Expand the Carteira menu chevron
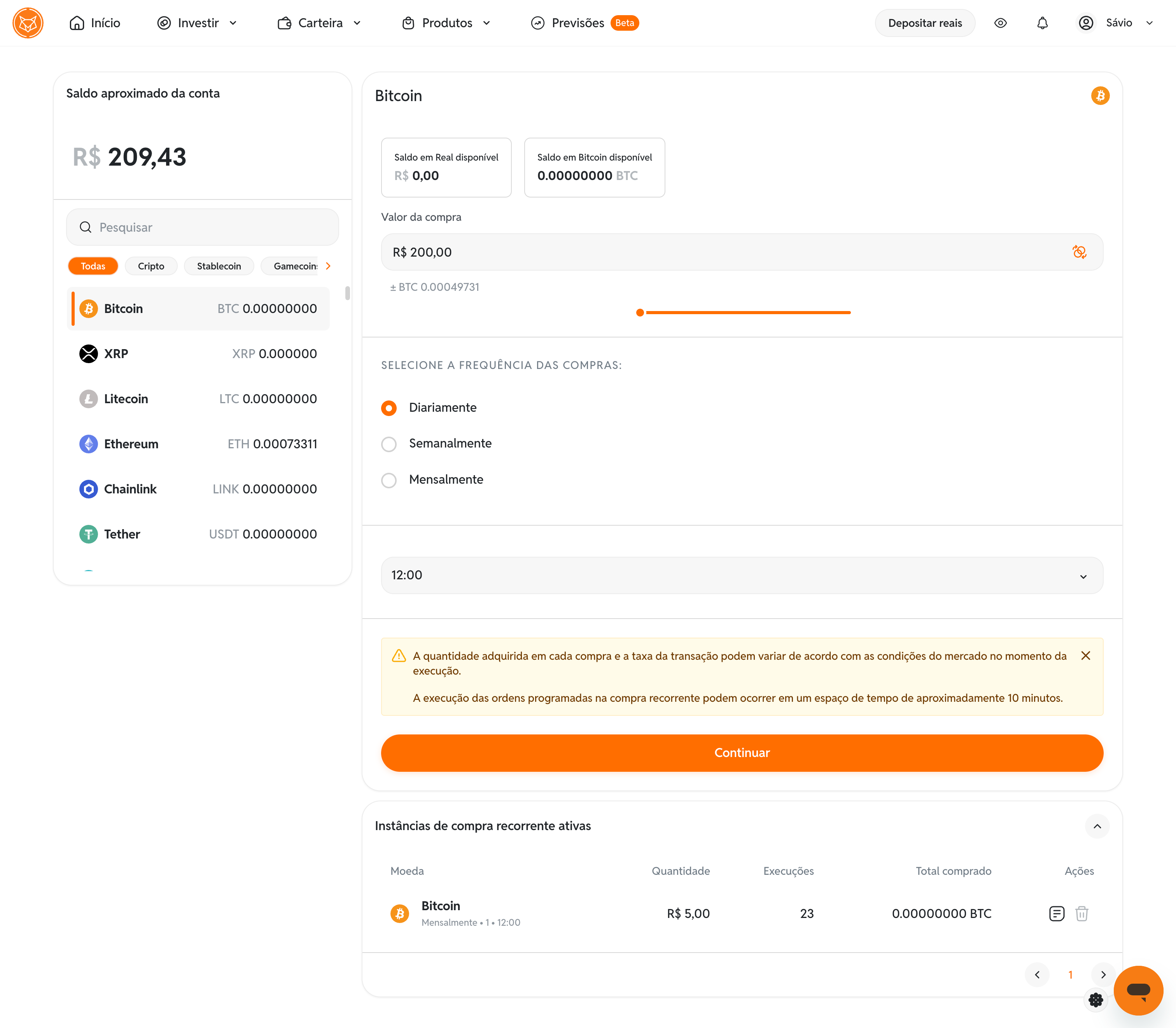Screen dimensions: 1176x1028 coord(357,23)
